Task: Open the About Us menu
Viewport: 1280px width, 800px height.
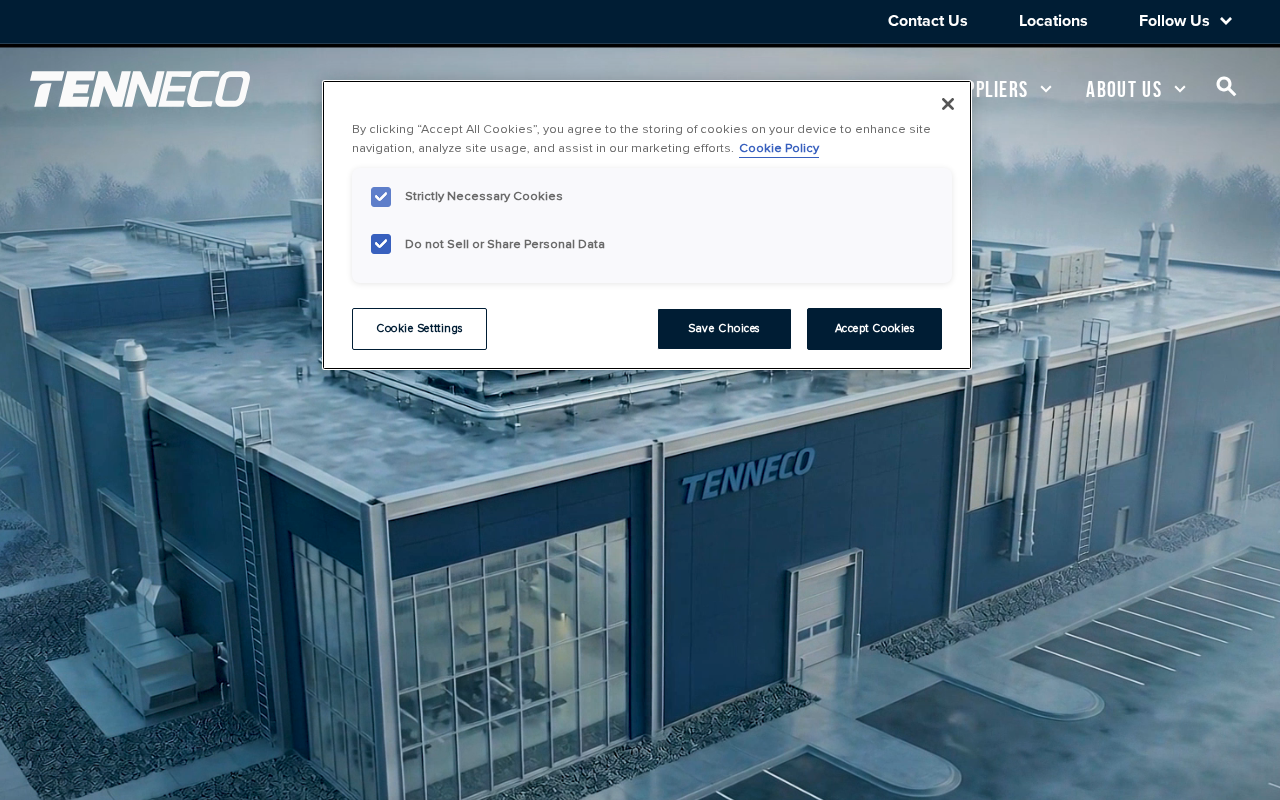Action: (x=1124, y=89)
